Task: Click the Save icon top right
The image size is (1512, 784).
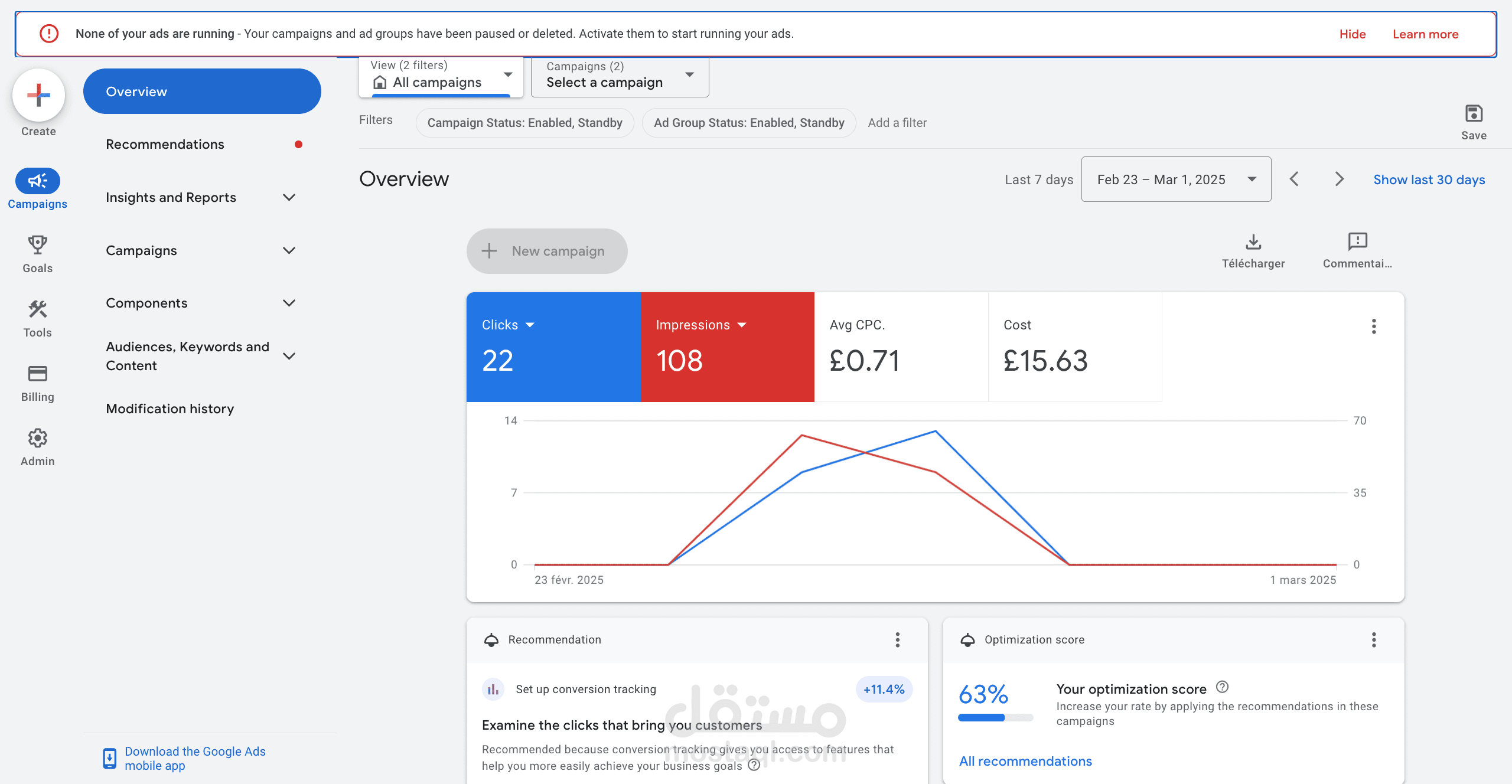Action: pyautogui.click(x=1473, y=113)
